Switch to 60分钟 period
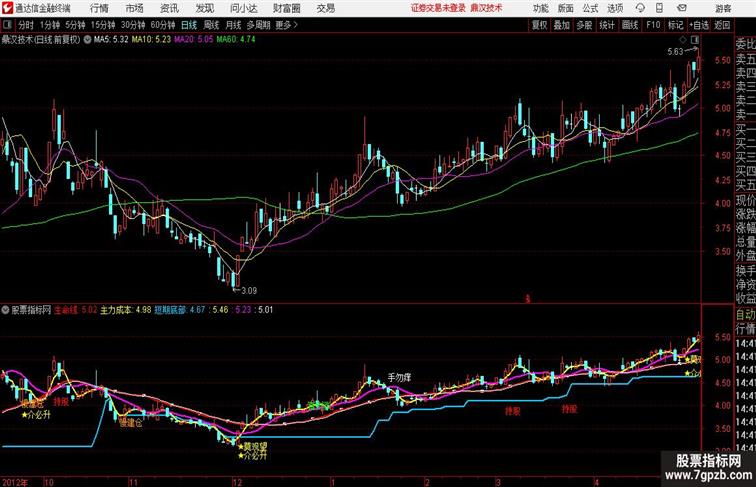756x487 pixels. pos(163,25)
